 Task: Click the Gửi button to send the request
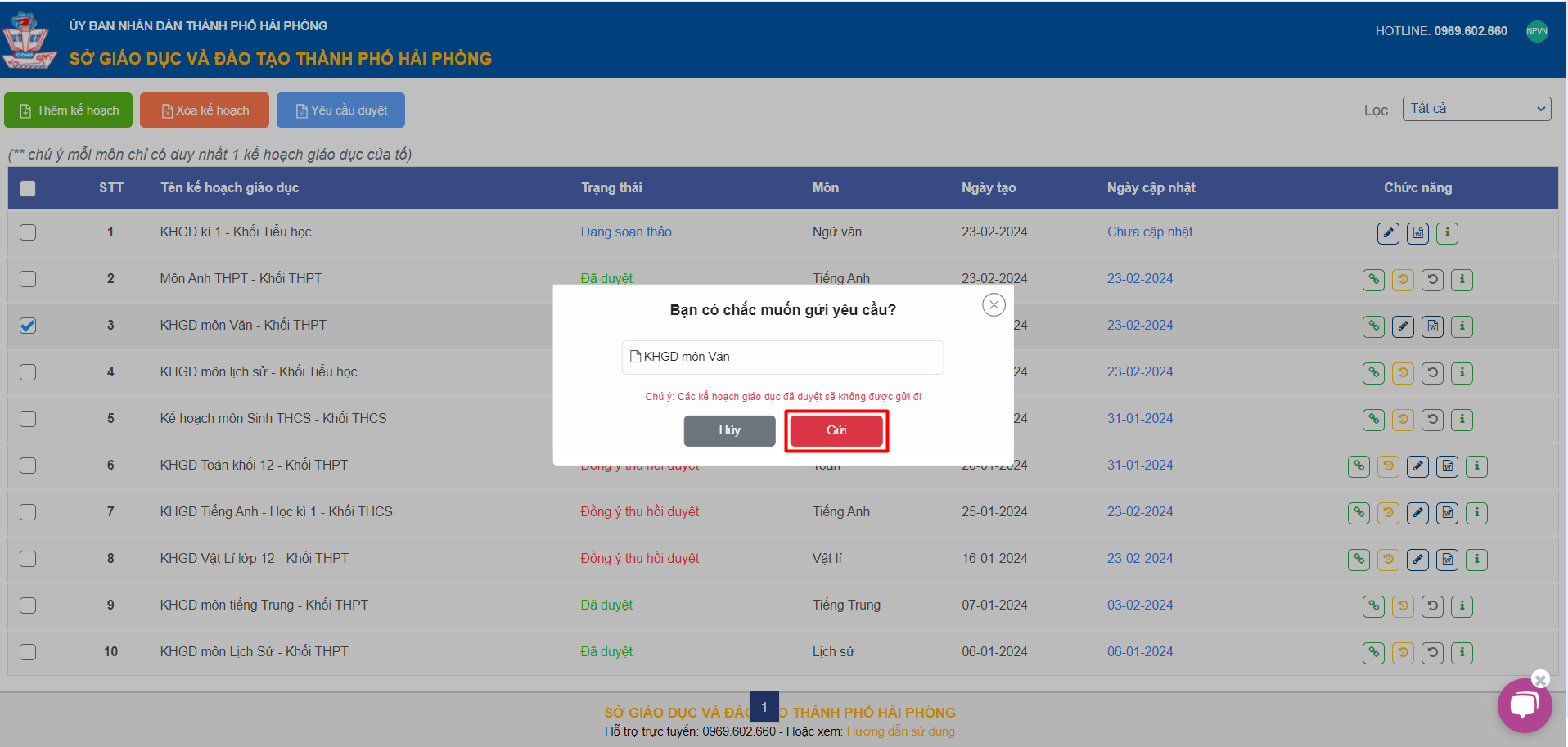tap(836, 430)
